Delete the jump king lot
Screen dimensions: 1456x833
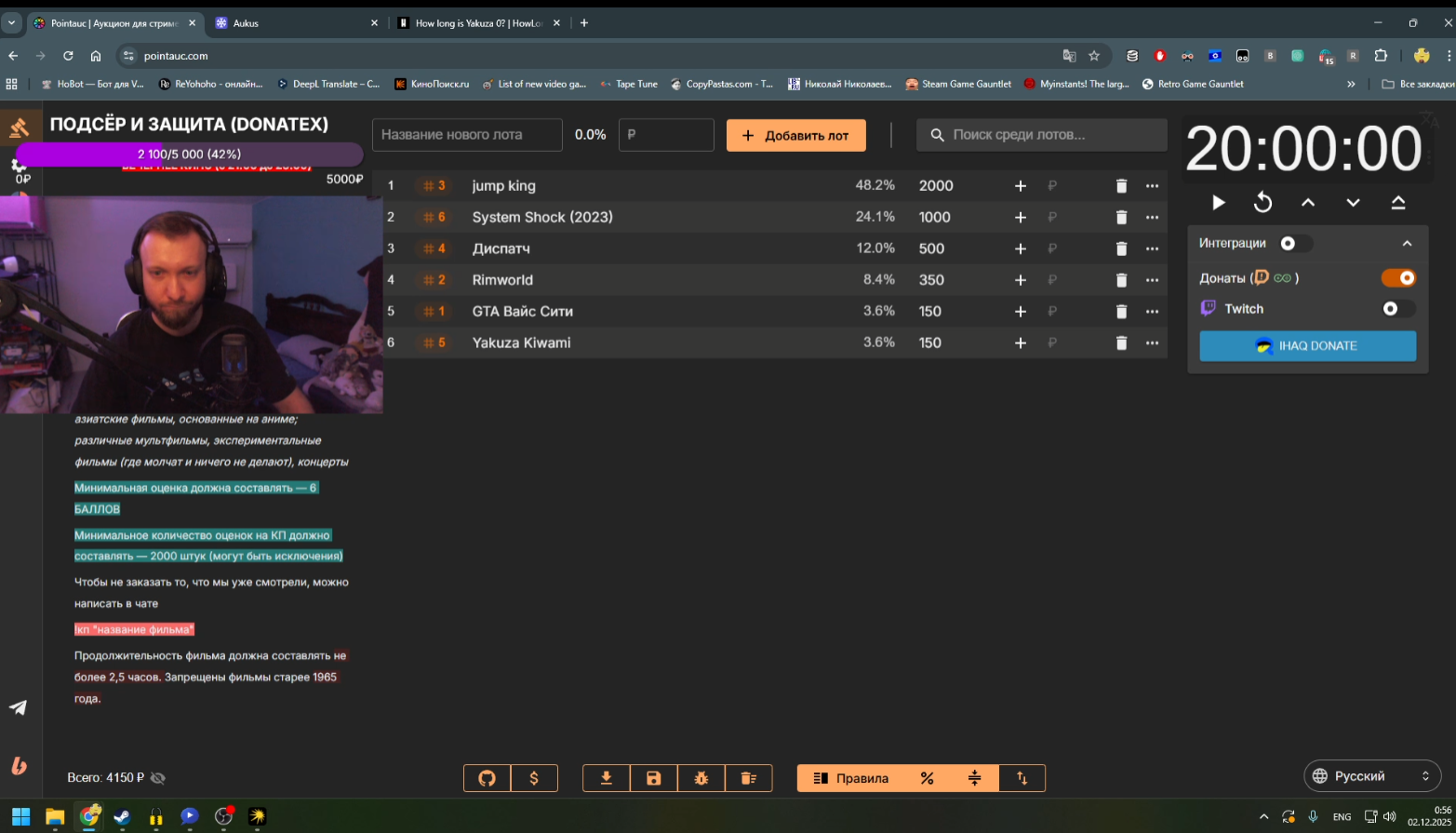click(x=1121, y=186)
